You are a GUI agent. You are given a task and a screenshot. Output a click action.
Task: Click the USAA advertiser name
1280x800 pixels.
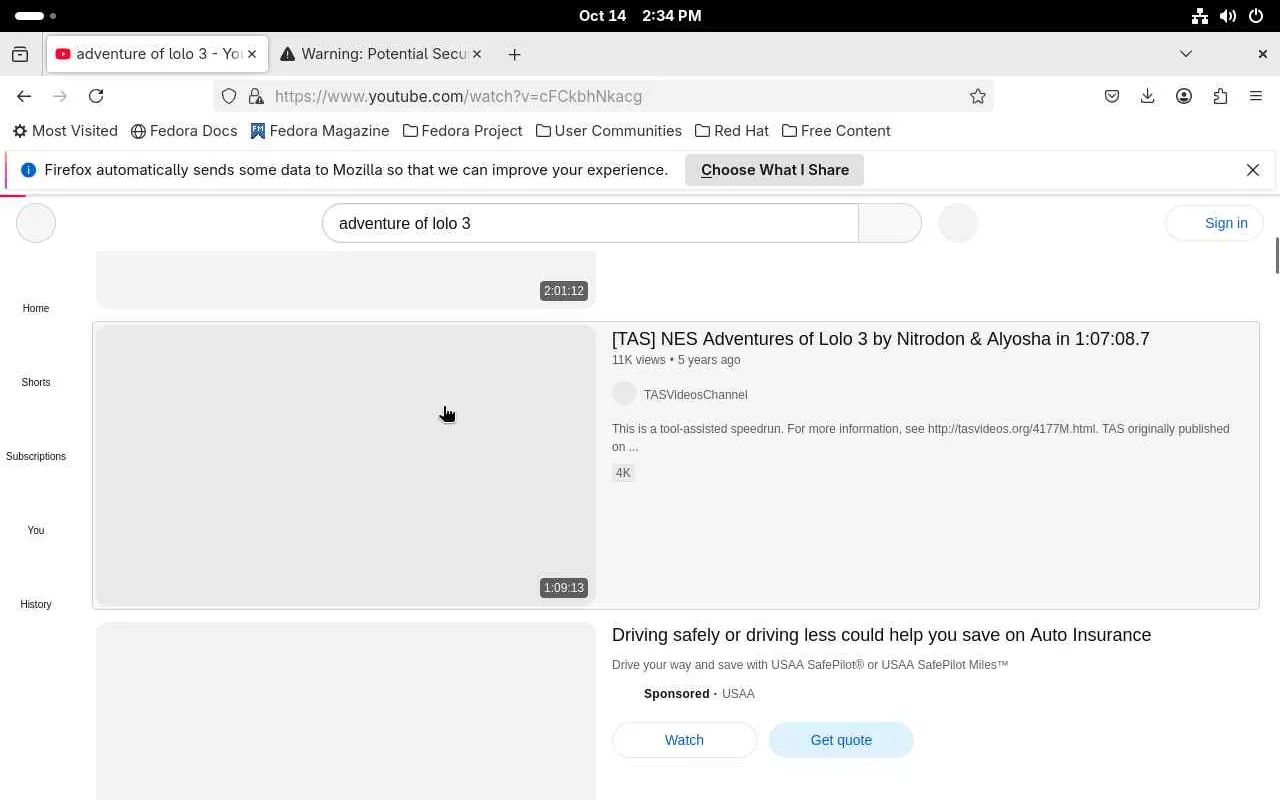(738, 694)
